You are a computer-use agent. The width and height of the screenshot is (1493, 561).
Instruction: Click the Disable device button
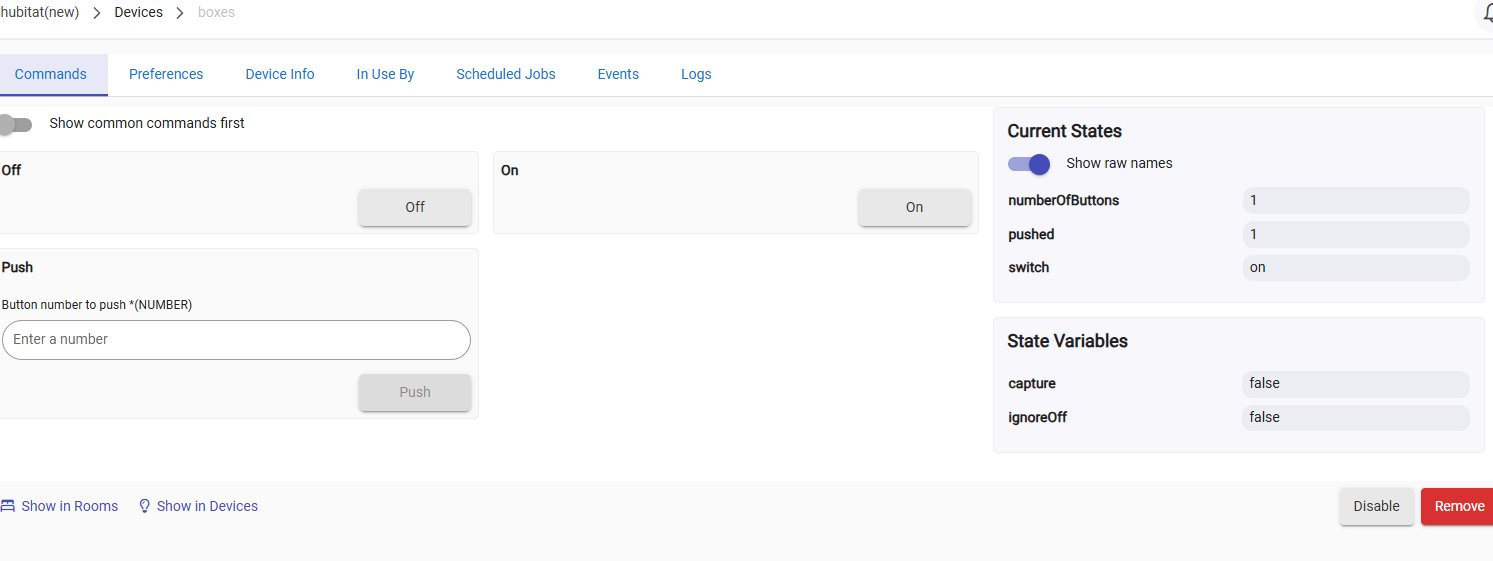(1376, 506)
